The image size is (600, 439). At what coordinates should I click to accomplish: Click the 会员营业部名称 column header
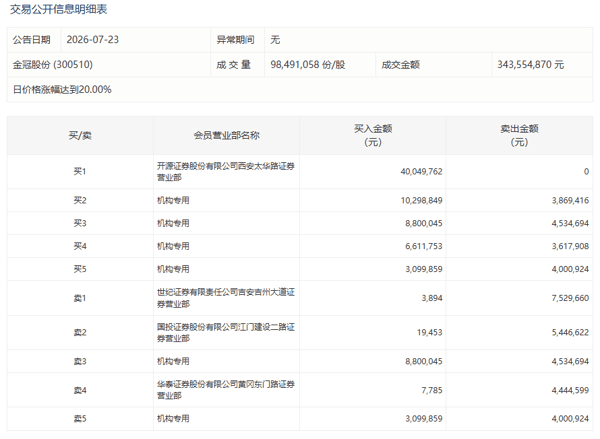(227, 135)
